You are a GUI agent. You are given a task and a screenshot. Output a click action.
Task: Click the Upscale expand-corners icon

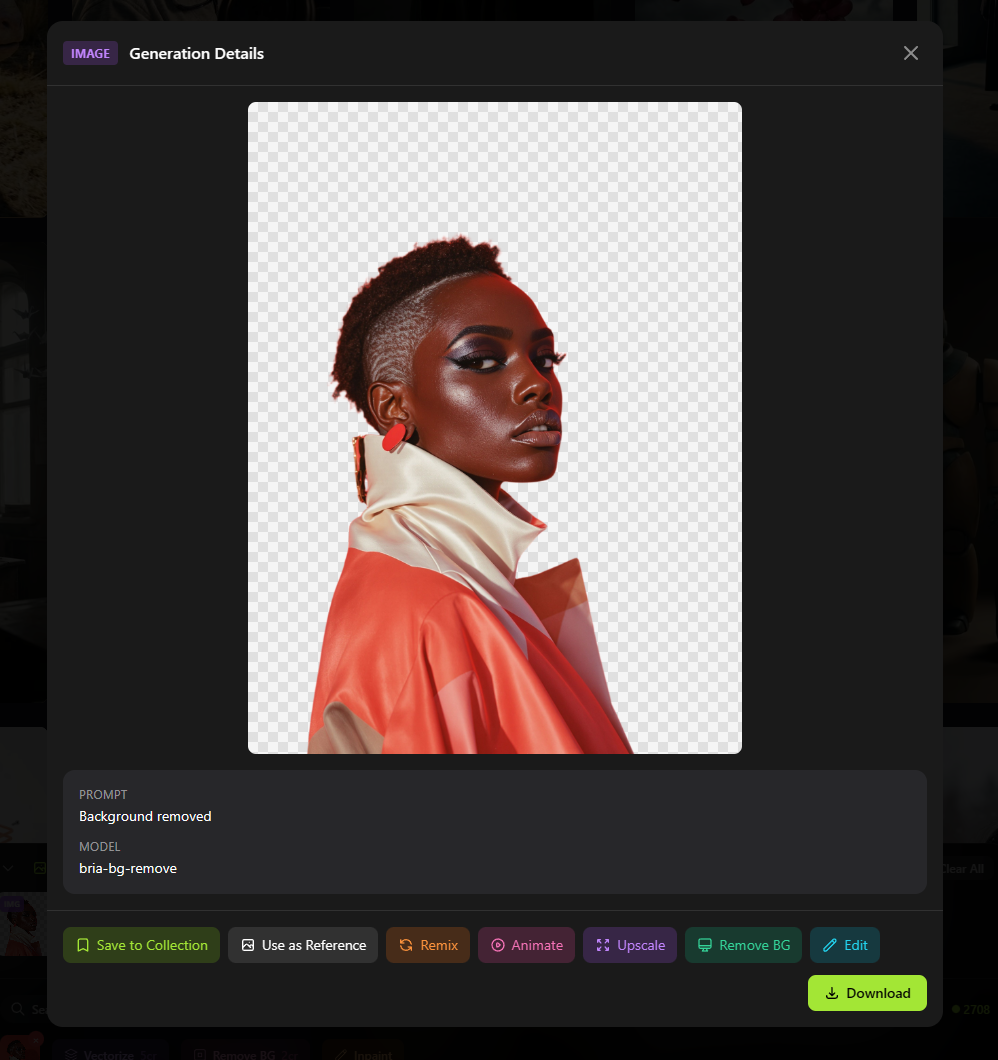point(603,945)
